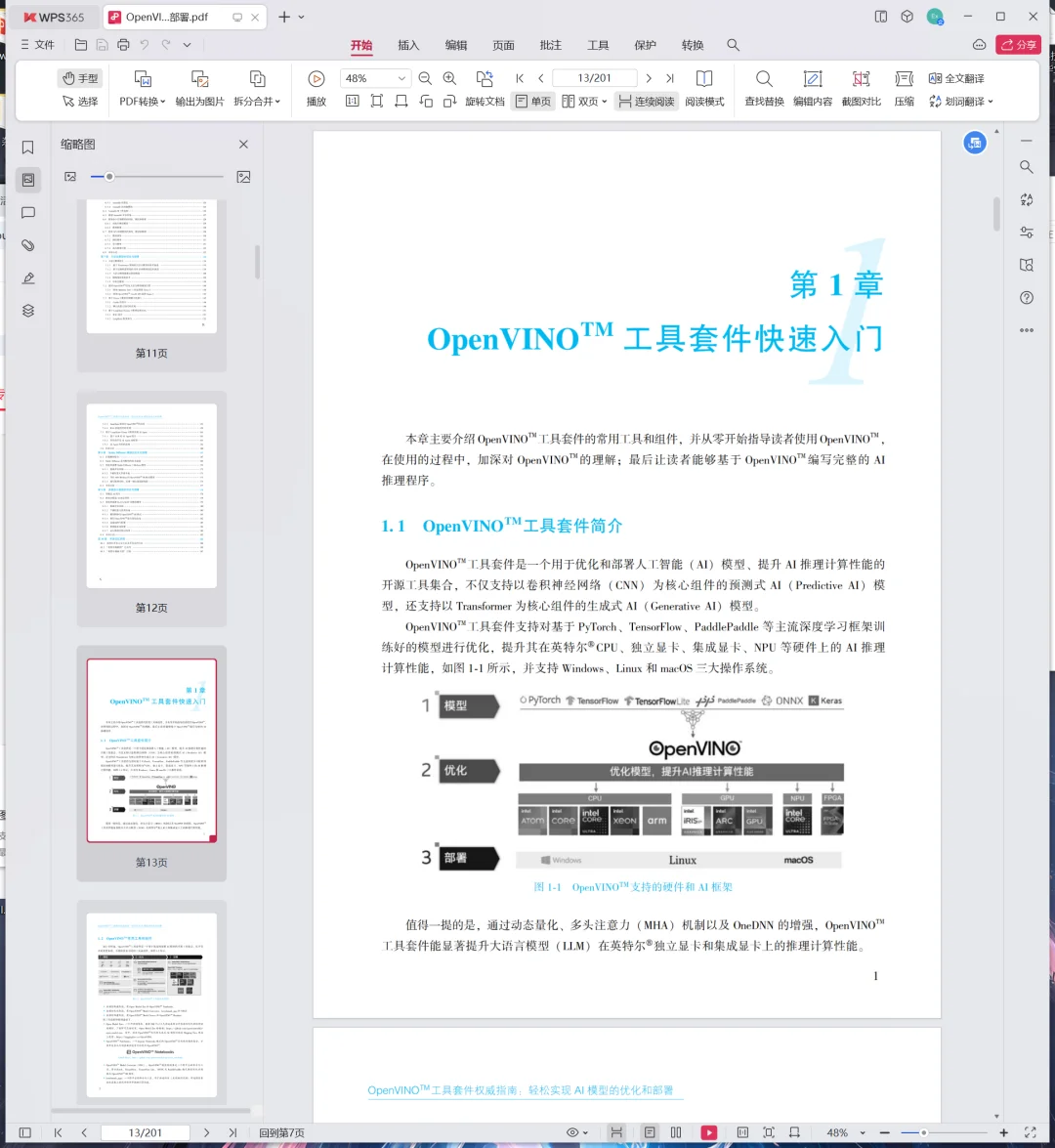The width and height of the screenshot is (1055, 1148).
Task: Switch to 批注 ribbon tab
Action: coord(551,45)
